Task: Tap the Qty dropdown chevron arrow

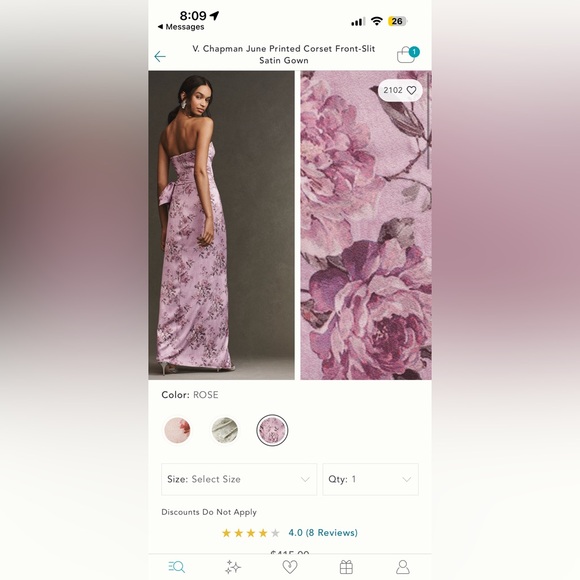Action: (407, 480)
